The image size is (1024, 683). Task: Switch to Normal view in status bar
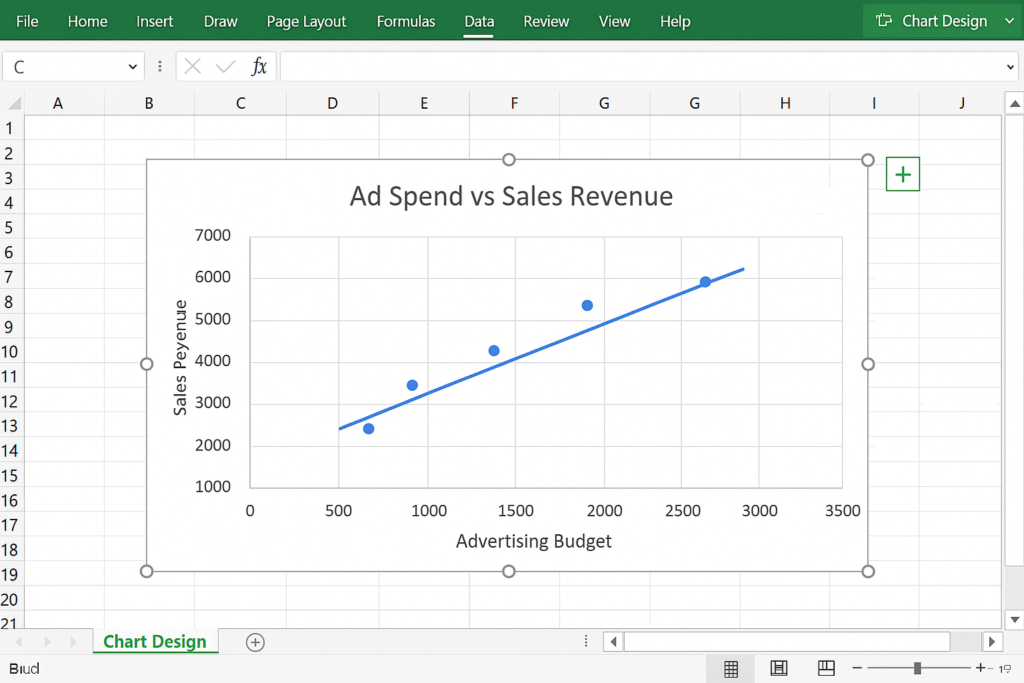pyautogui.click(x=731, y=668)
